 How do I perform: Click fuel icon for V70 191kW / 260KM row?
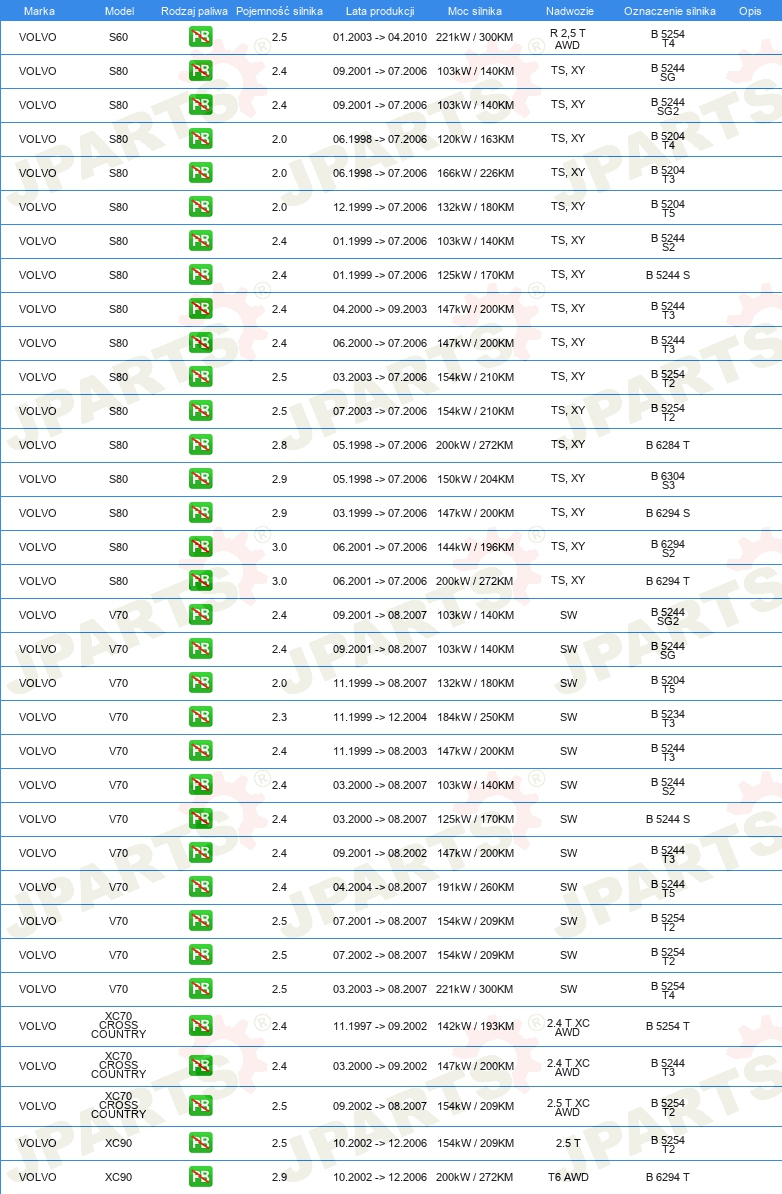(201, 887)
